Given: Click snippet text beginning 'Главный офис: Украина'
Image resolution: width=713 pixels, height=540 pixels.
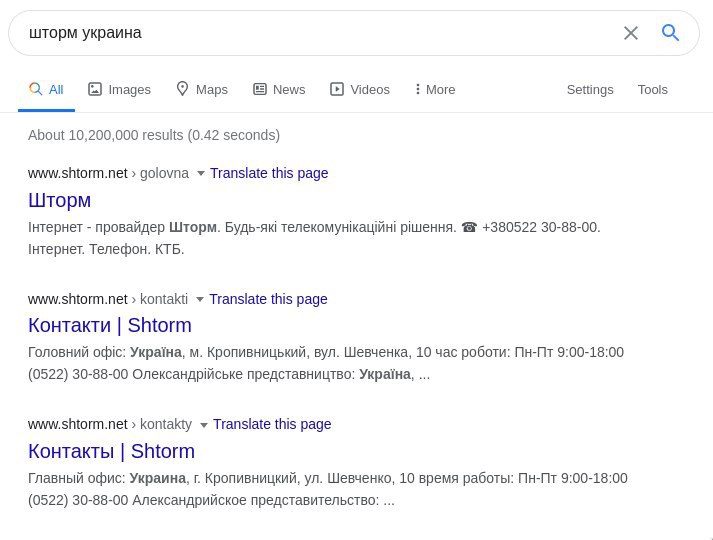Looking at the screenshot, I should (x=327, y=489).
